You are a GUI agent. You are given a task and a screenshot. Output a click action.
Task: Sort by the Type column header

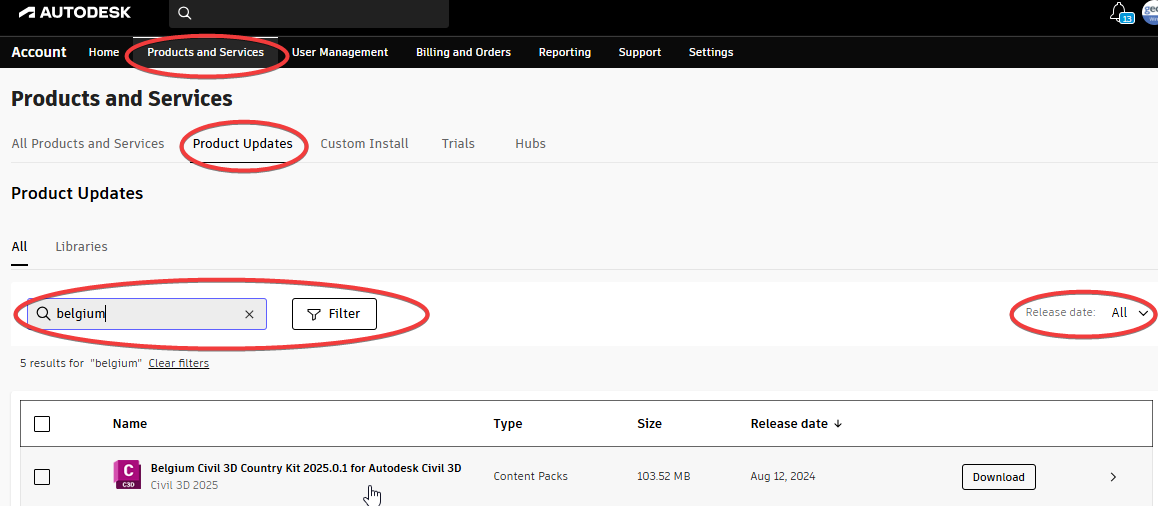pos(508,424)
